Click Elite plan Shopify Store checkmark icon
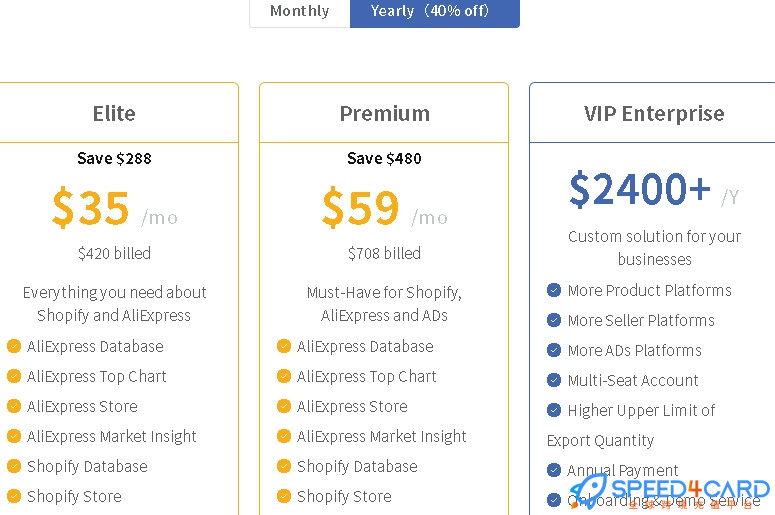This screenshot has width=775, height=515. (x=14, y=496)
